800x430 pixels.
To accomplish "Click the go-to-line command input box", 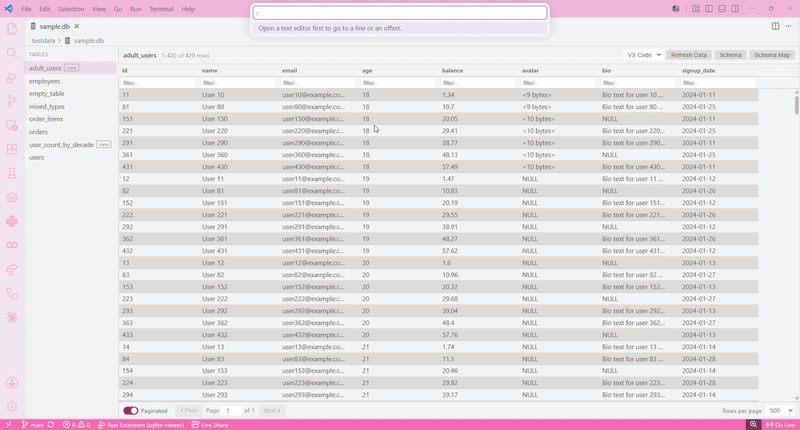I will [399, 12].
